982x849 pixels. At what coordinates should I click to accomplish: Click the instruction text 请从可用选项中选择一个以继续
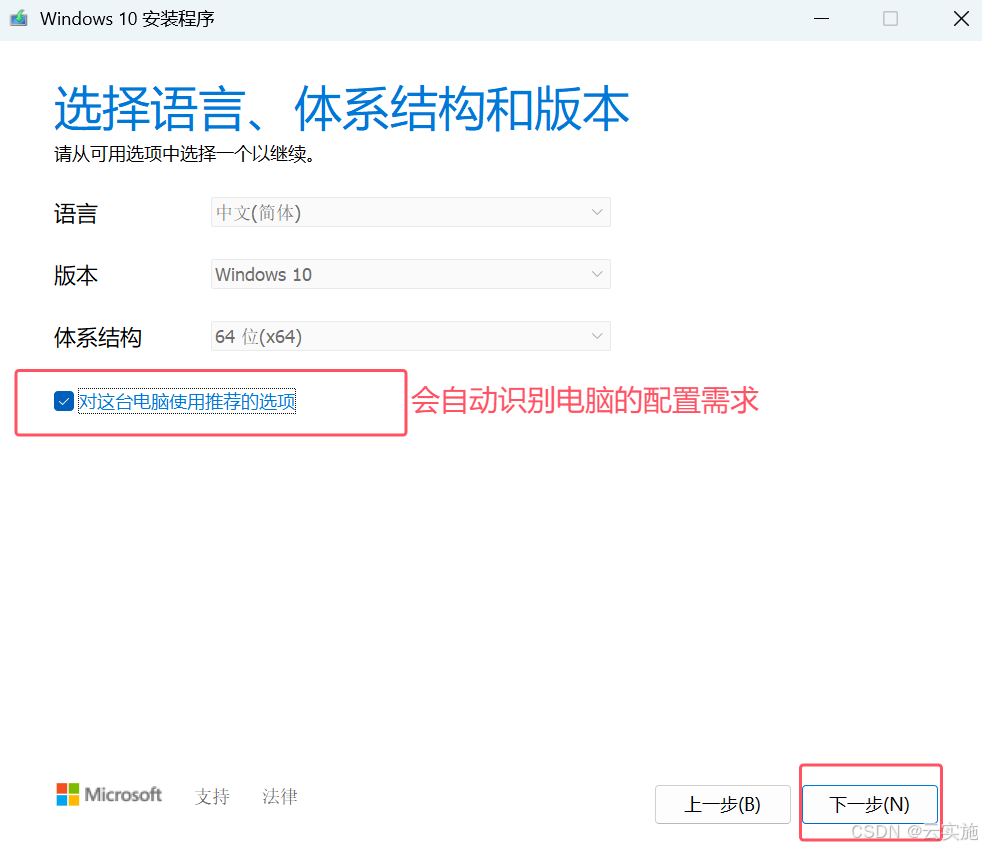tap(184, 153)
